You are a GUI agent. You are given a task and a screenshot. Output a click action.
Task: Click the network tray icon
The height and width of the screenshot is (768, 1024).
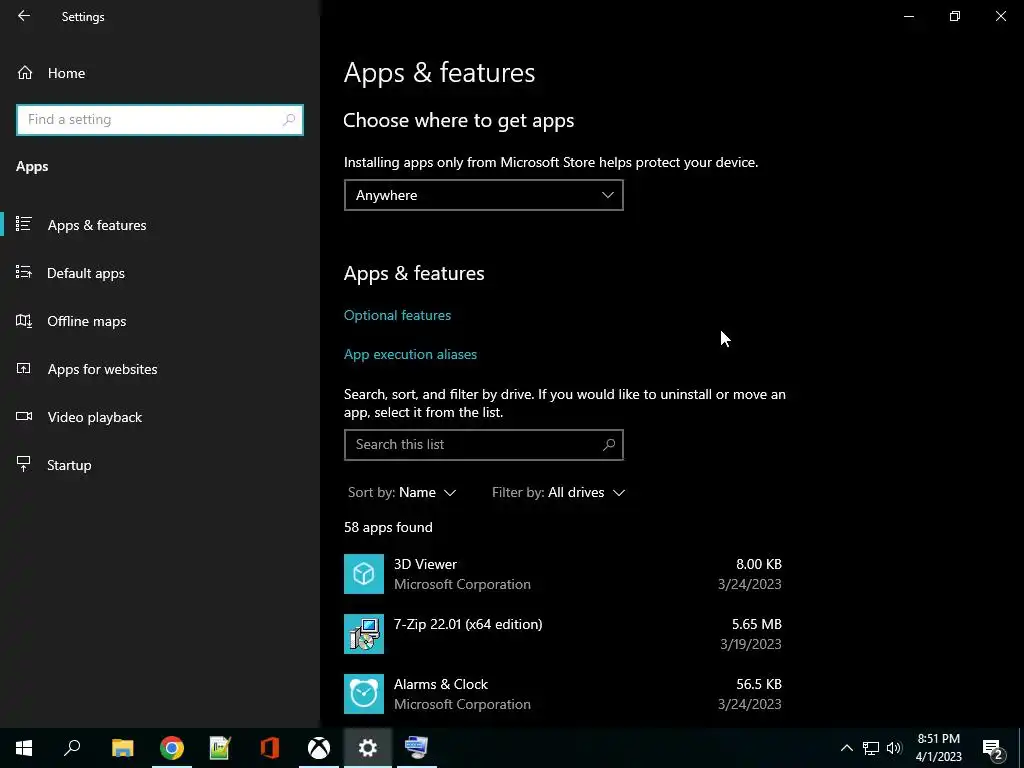click(x=871, y=748)
